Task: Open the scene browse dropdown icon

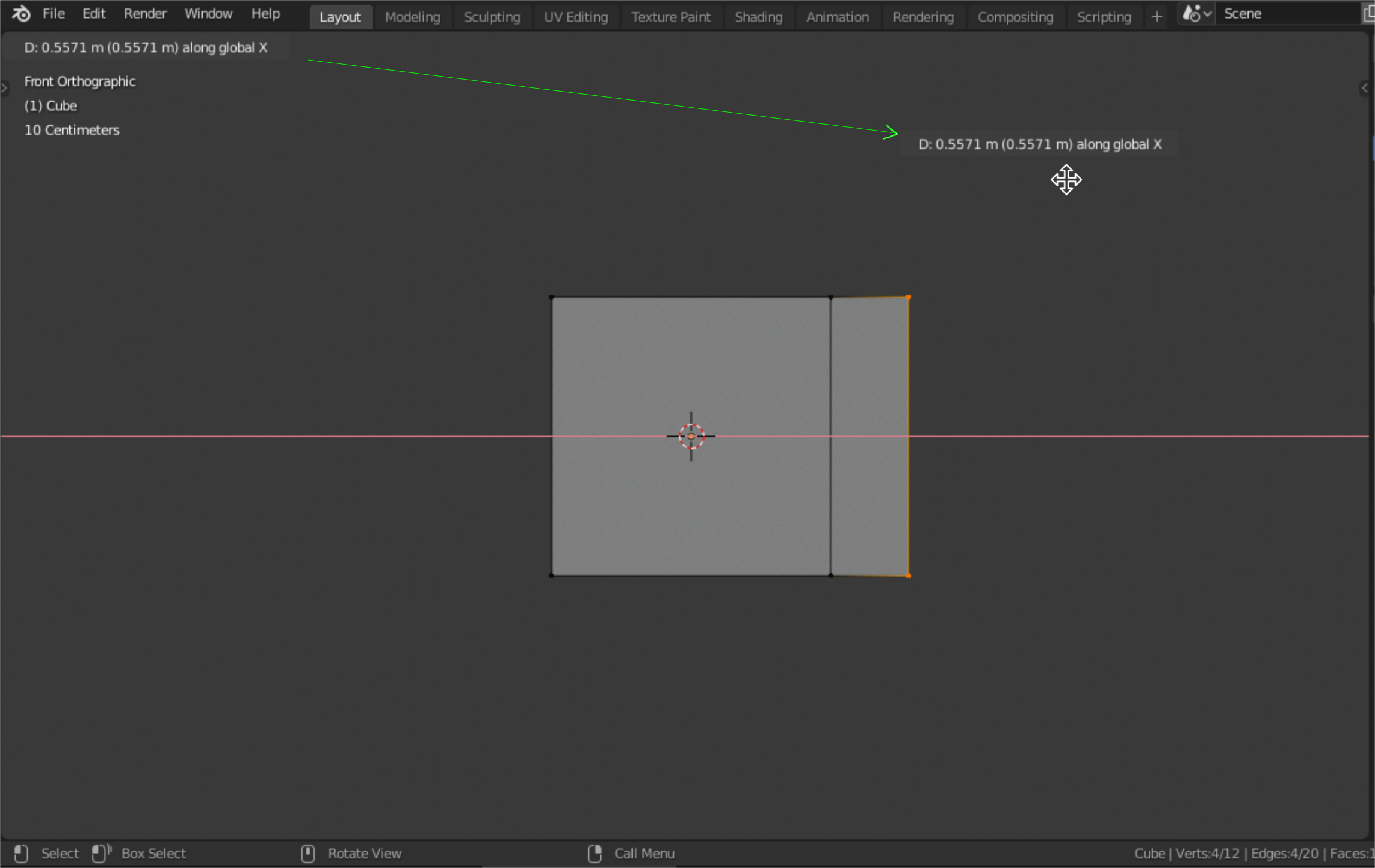Action: coord(1197,13)
